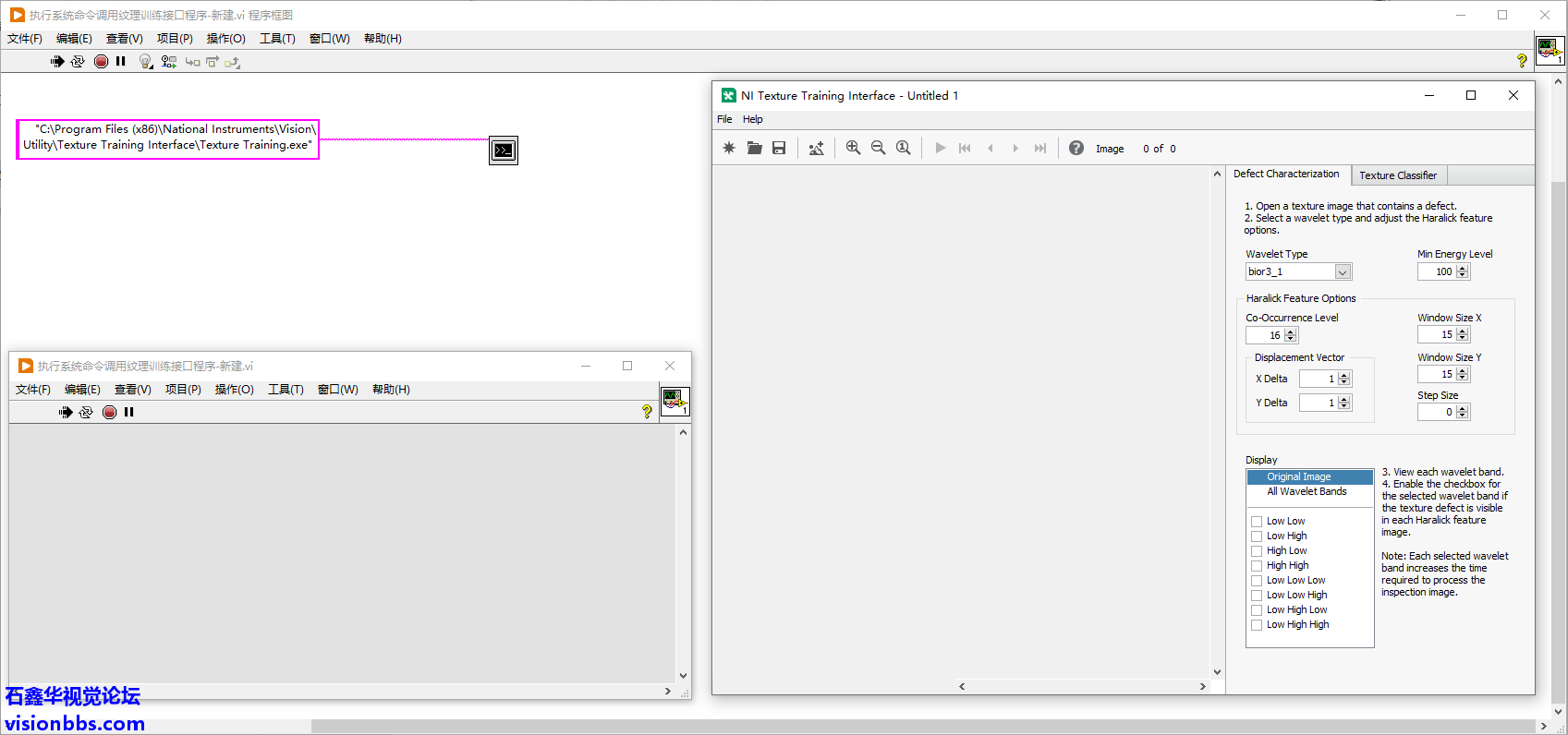This screenshot has width=1568, height=735.
Task: Select Original Image in Display list
Action: (1309, 476)
